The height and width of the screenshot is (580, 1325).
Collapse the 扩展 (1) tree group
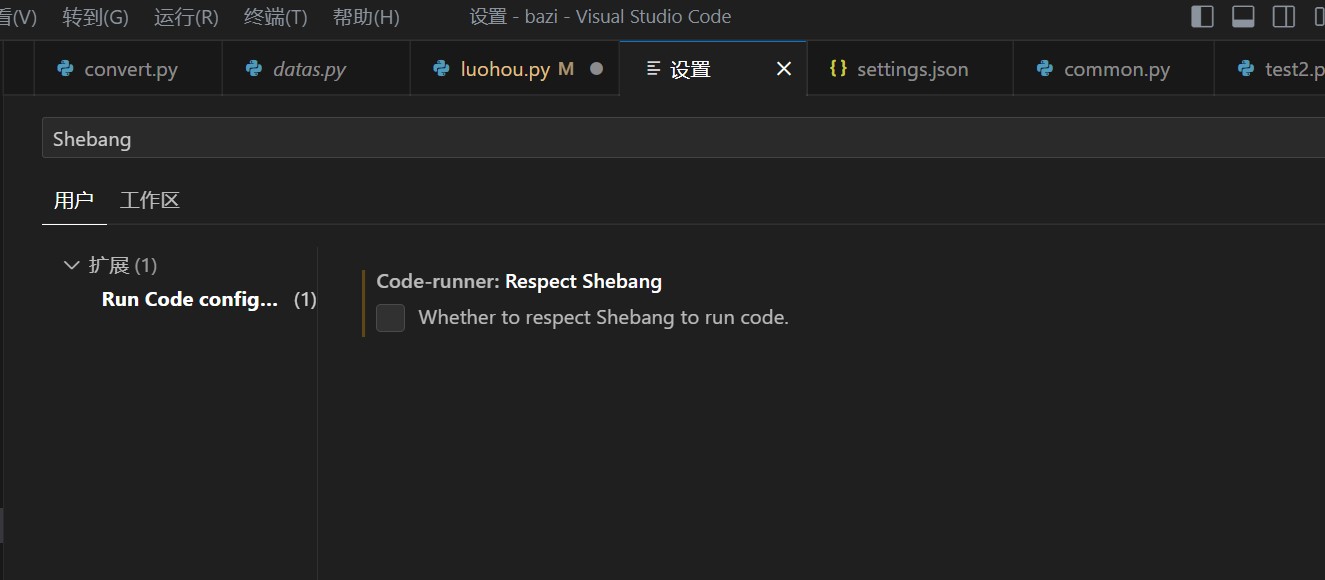pos(71,265)
